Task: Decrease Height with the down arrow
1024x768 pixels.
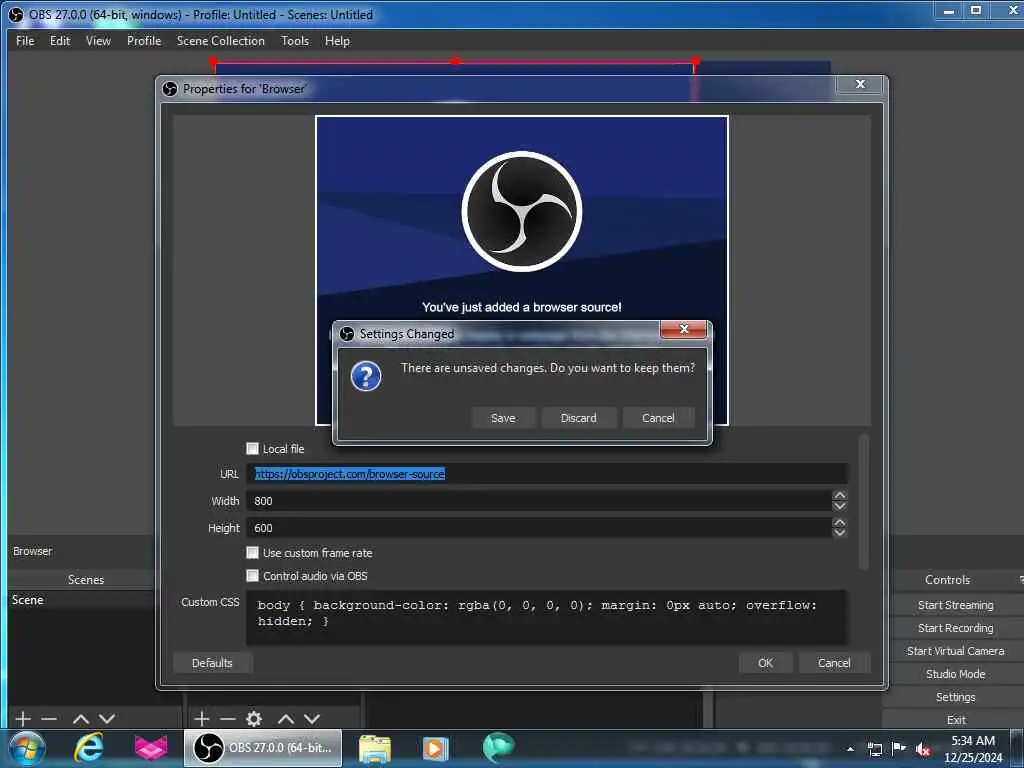Action: [840, 533]
